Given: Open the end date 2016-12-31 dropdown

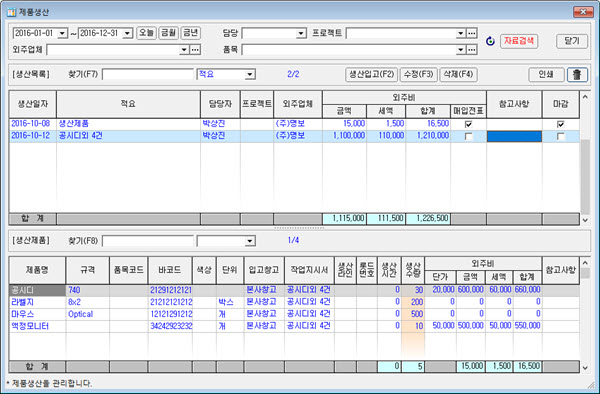Looking at the screenshot, I should 127,33.
